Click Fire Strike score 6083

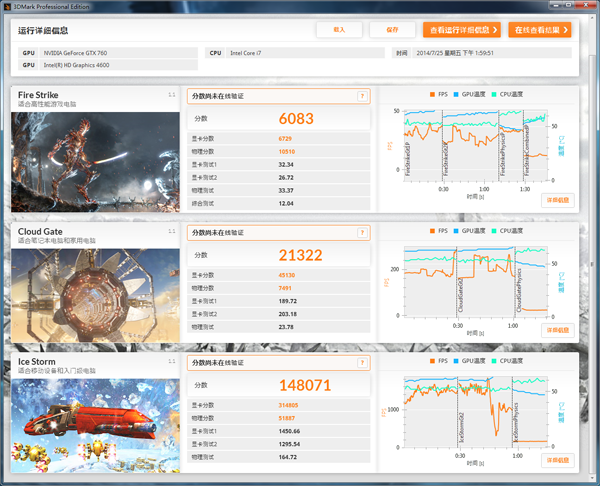click(x=296, y=119)
